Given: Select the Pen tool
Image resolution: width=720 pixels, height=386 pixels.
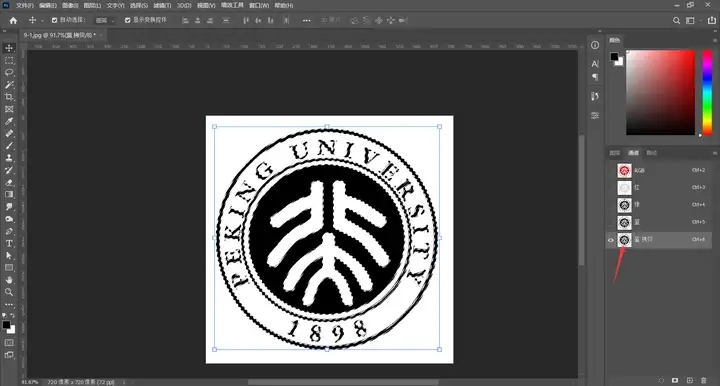Looking at the screenshot, I should [9, 231].
